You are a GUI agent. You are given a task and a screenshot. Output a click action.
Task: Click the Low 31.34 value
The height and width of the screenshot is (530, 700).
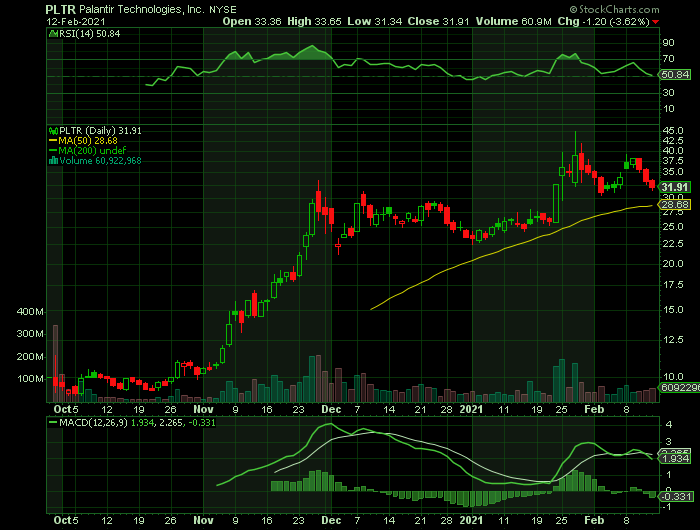(375, 21)
